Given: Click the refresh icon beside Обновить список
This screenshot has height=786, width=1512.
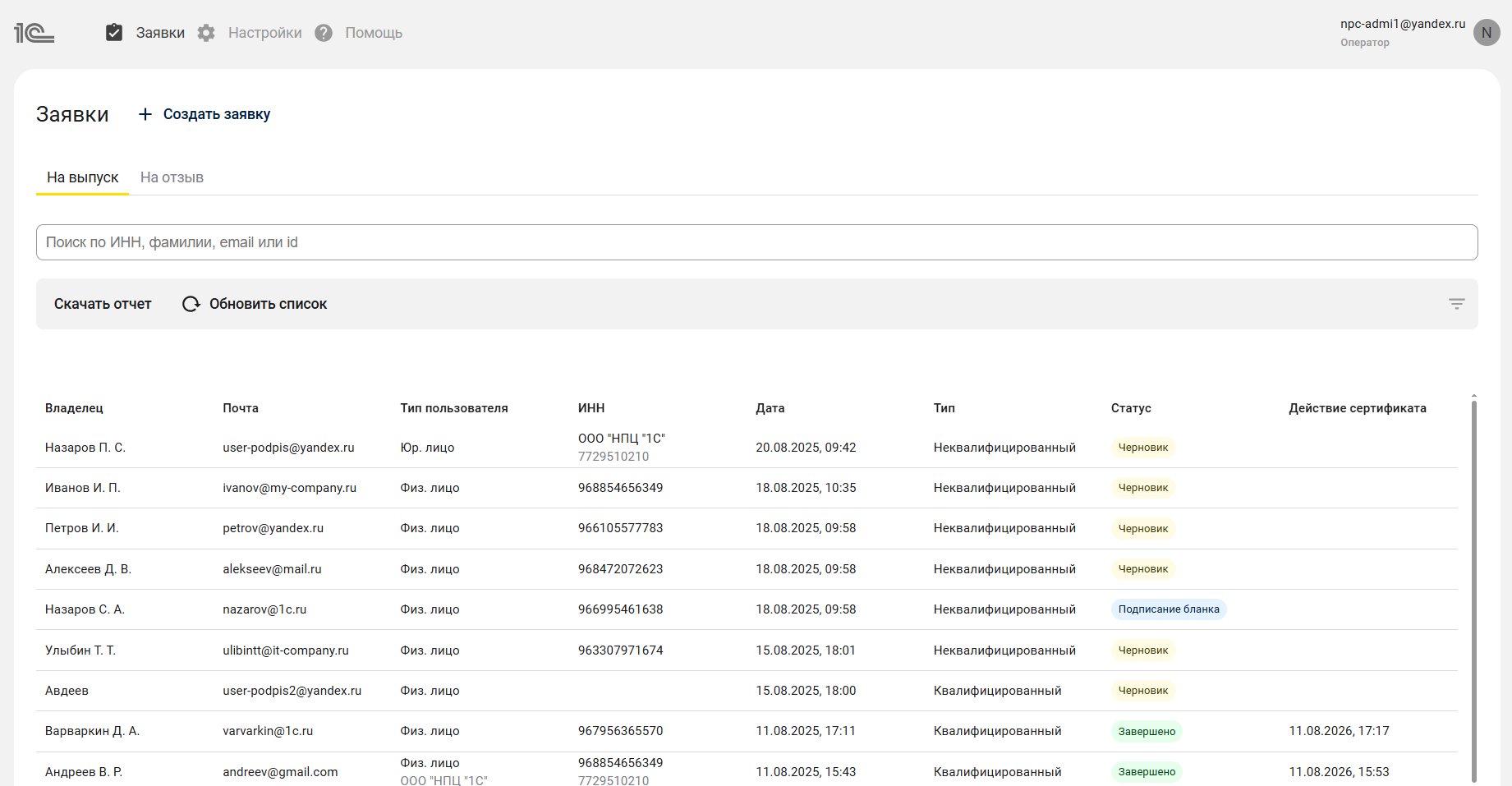Looking at the screenshot, I should (x=191, y=304).
